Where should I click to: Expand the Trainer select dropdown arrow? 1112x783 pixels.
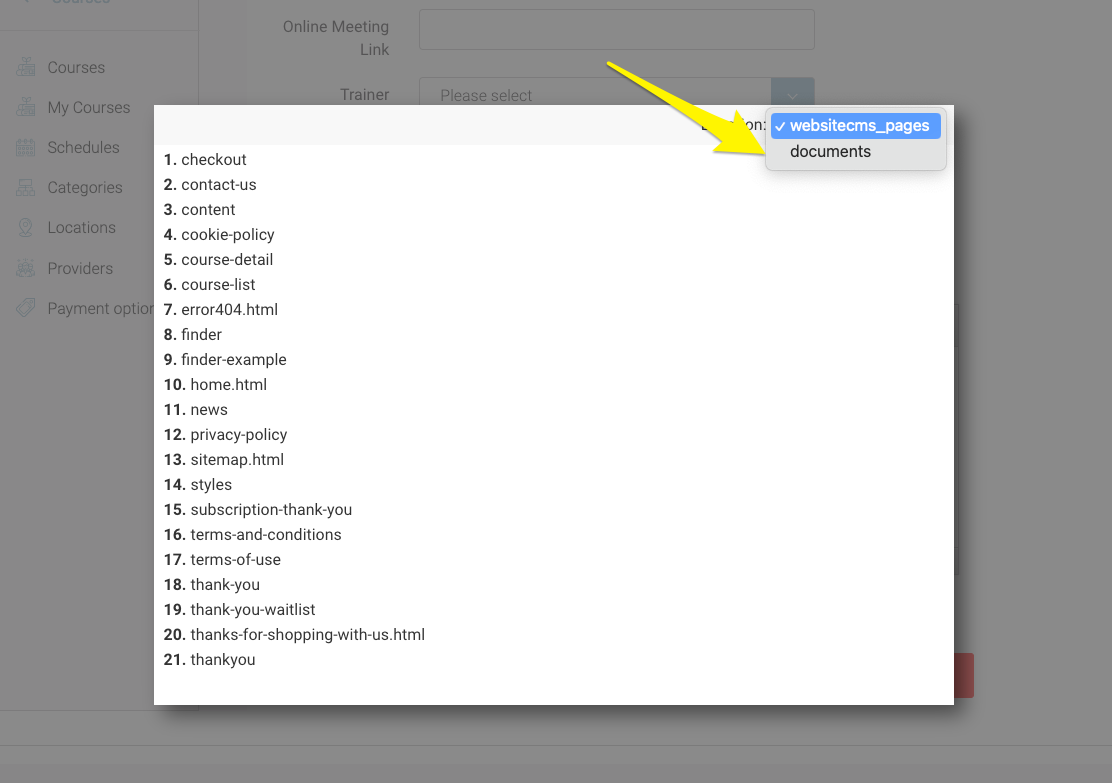792,95
